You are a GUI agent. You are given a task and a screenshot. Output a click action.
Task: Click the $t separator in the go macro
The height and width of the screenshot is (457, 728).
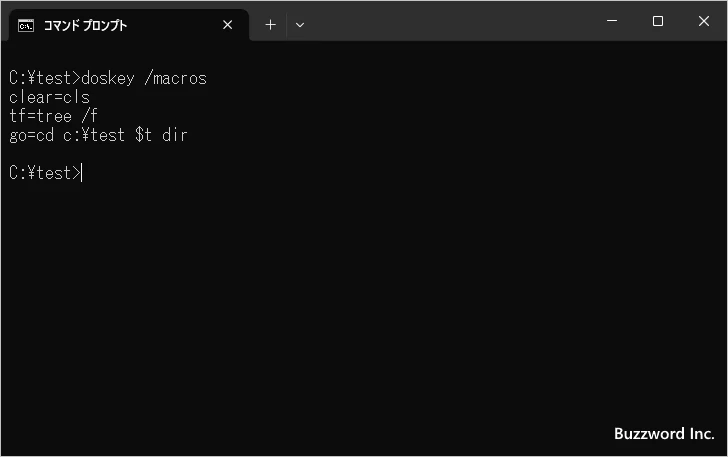tap(143, 135)
